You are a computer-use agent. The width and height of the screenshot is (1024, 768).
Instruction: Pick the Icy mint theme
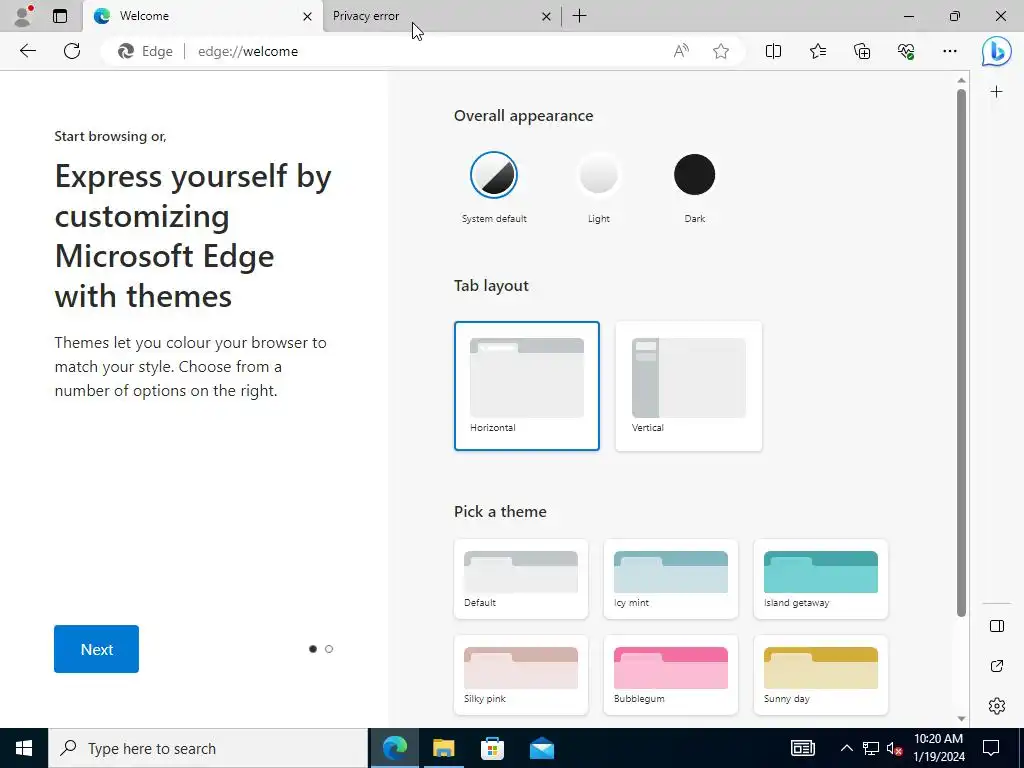pos(671,579)
